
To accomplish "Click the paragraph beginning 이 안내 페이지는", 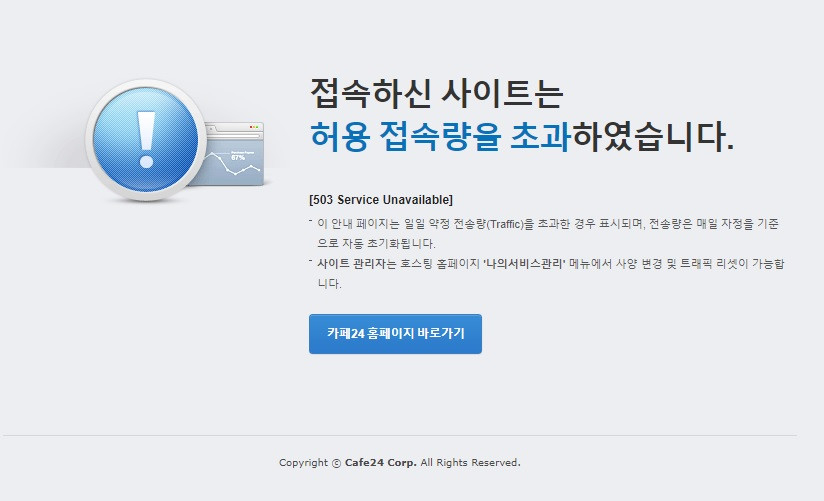I will 548,233.
